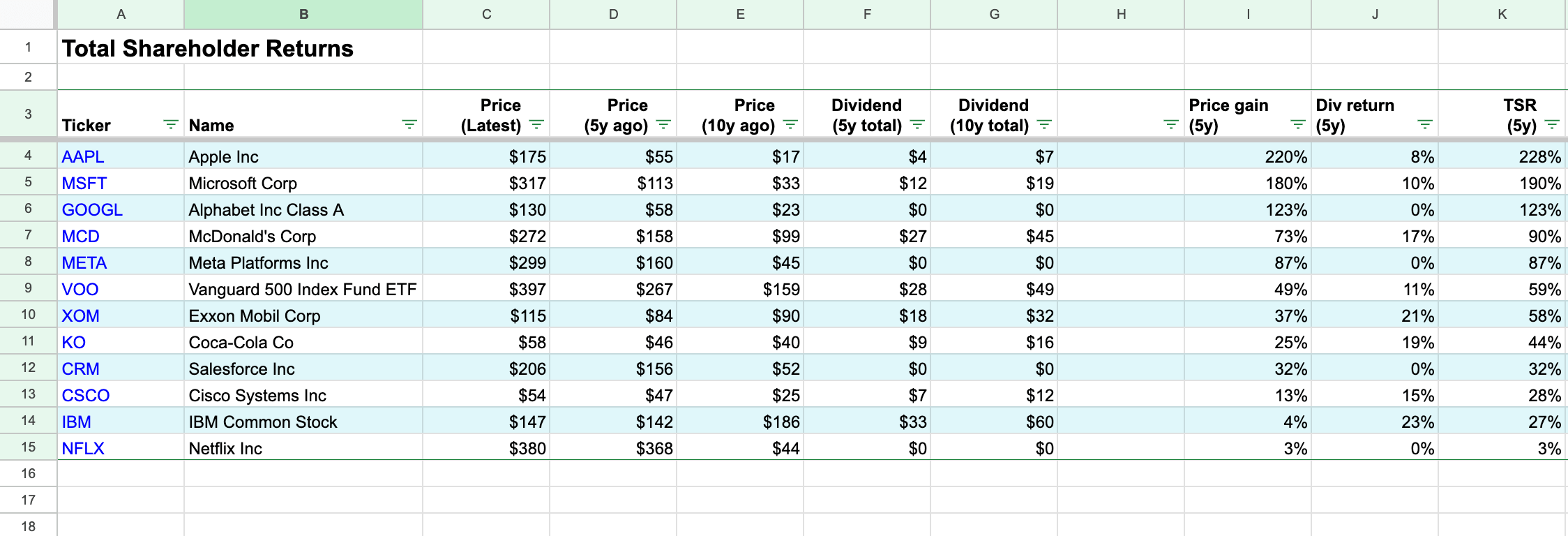This screenshot has height=536, width=1568.
Task: Select the Microsoft Corp name cell
Action: point(303,183)
